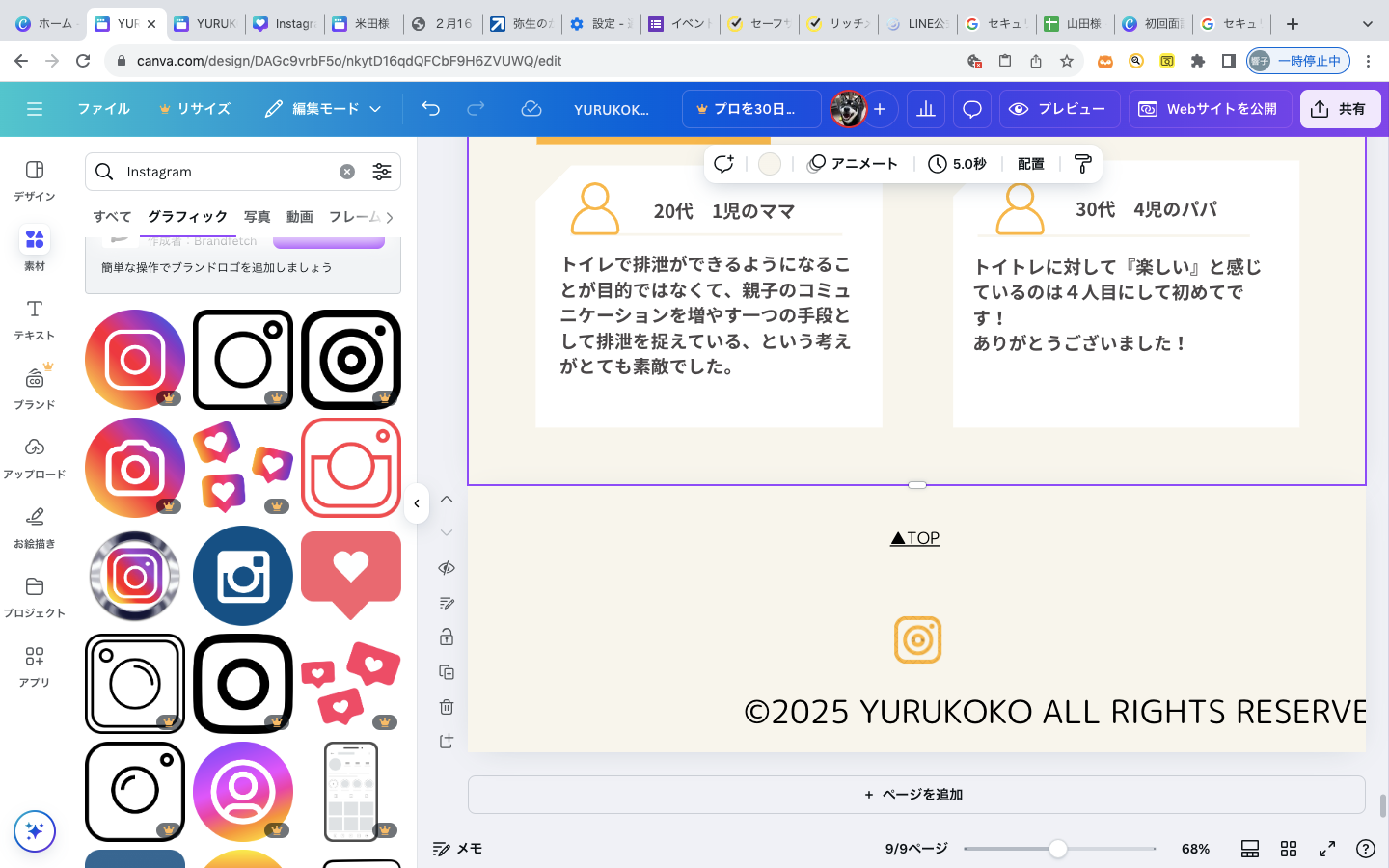Toggle the page lock icon
Image resolution: width=1389 pixels, height=868 pixels.
coord(447,637)
